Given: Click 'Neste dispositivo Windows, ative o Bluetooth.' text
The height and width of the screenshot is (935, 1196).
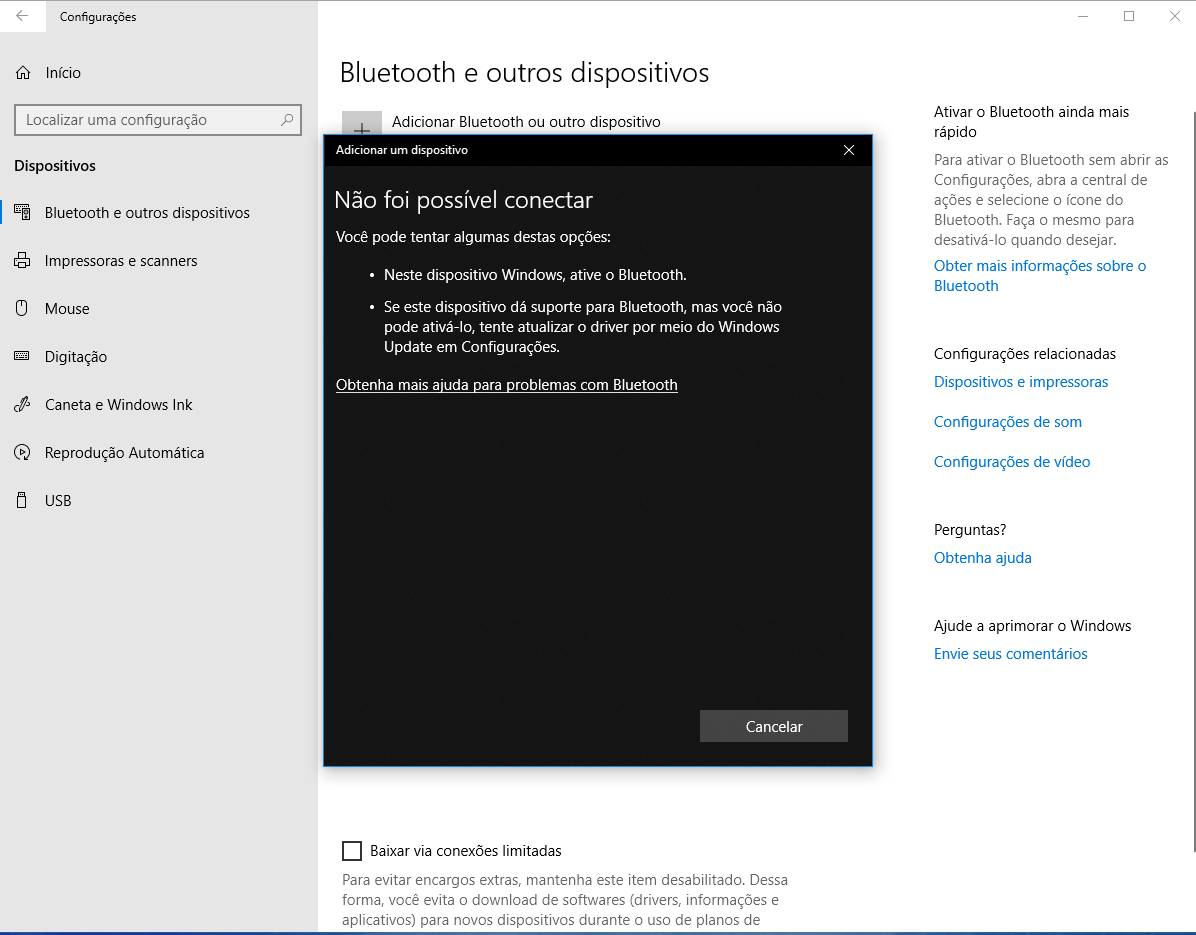Looking at the screenshot, I should click(x=535, y=275).
